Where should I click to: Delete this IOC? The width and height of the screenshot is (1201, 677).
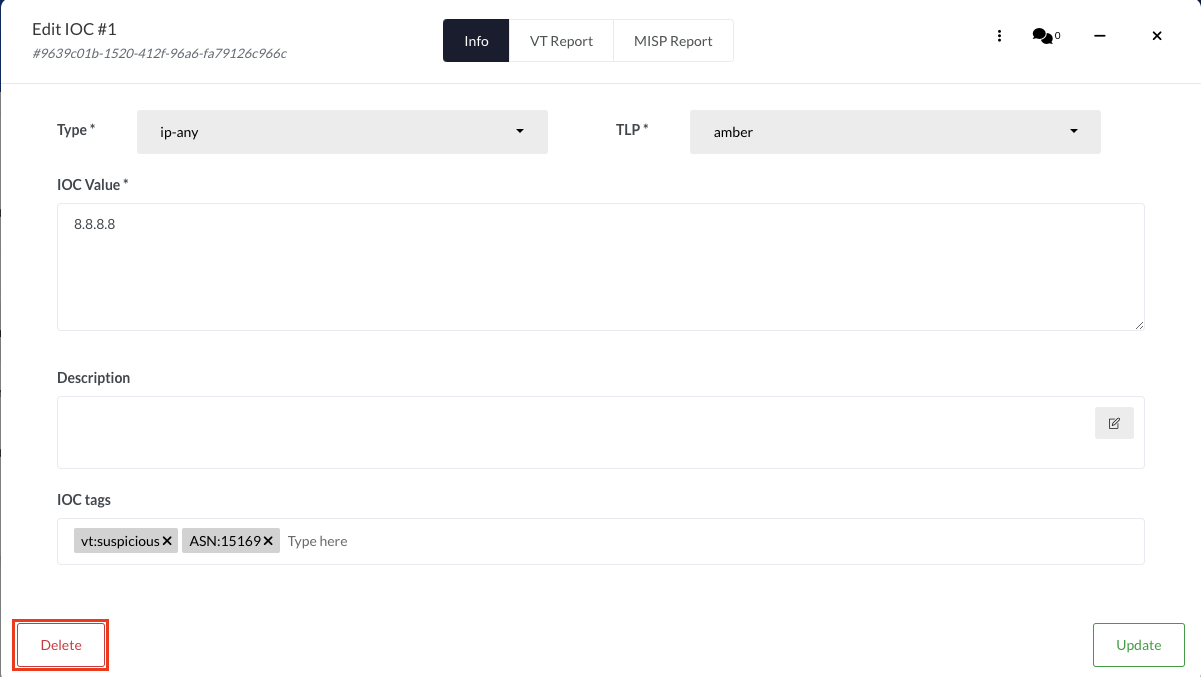[x=61, y=645]
